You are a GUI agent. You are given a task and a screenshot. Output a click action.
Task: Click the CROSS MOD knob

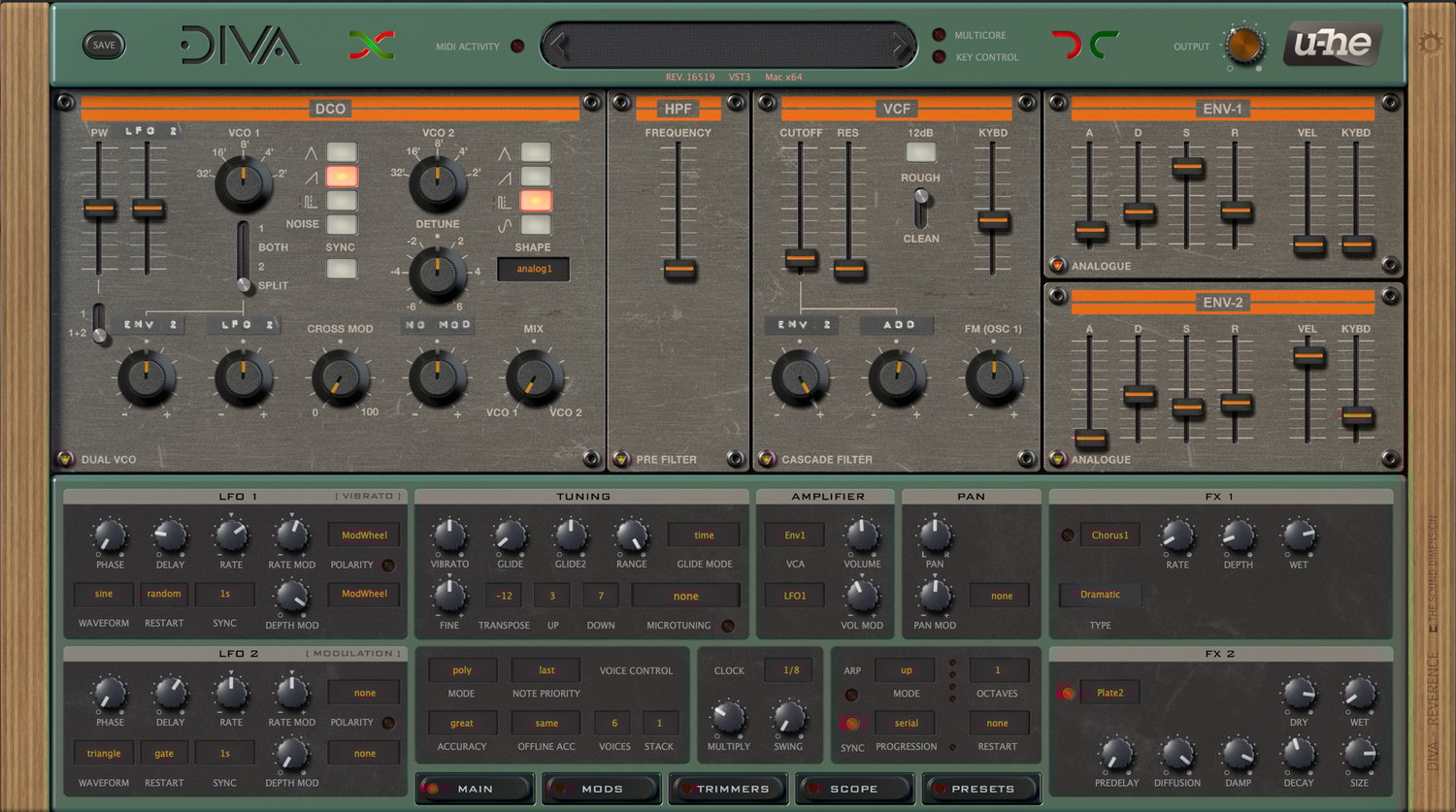pos(341,377)
